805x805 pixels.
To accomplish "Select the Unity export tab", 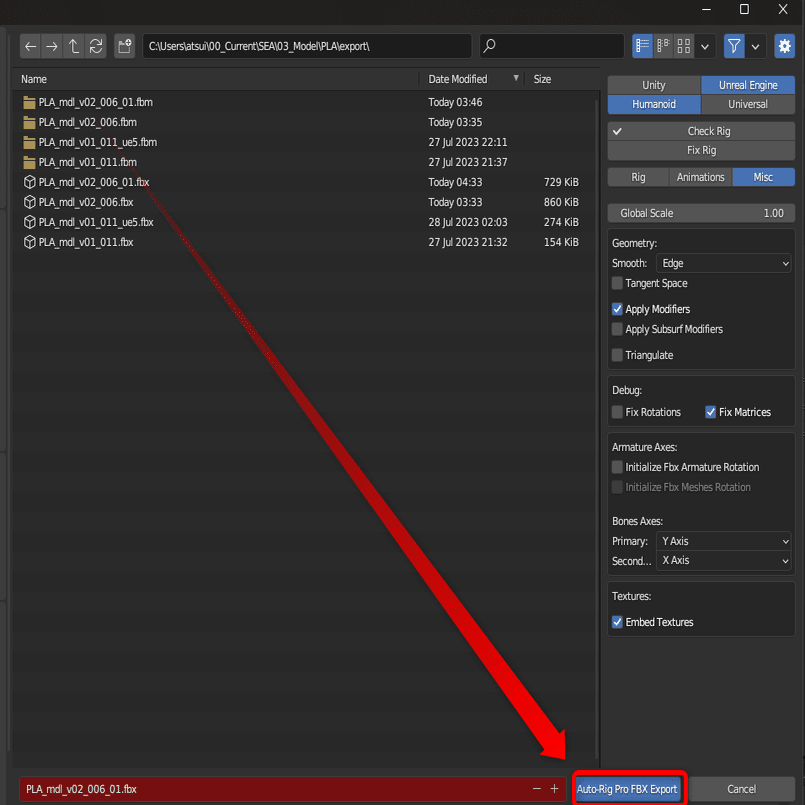I will (654, 85).
